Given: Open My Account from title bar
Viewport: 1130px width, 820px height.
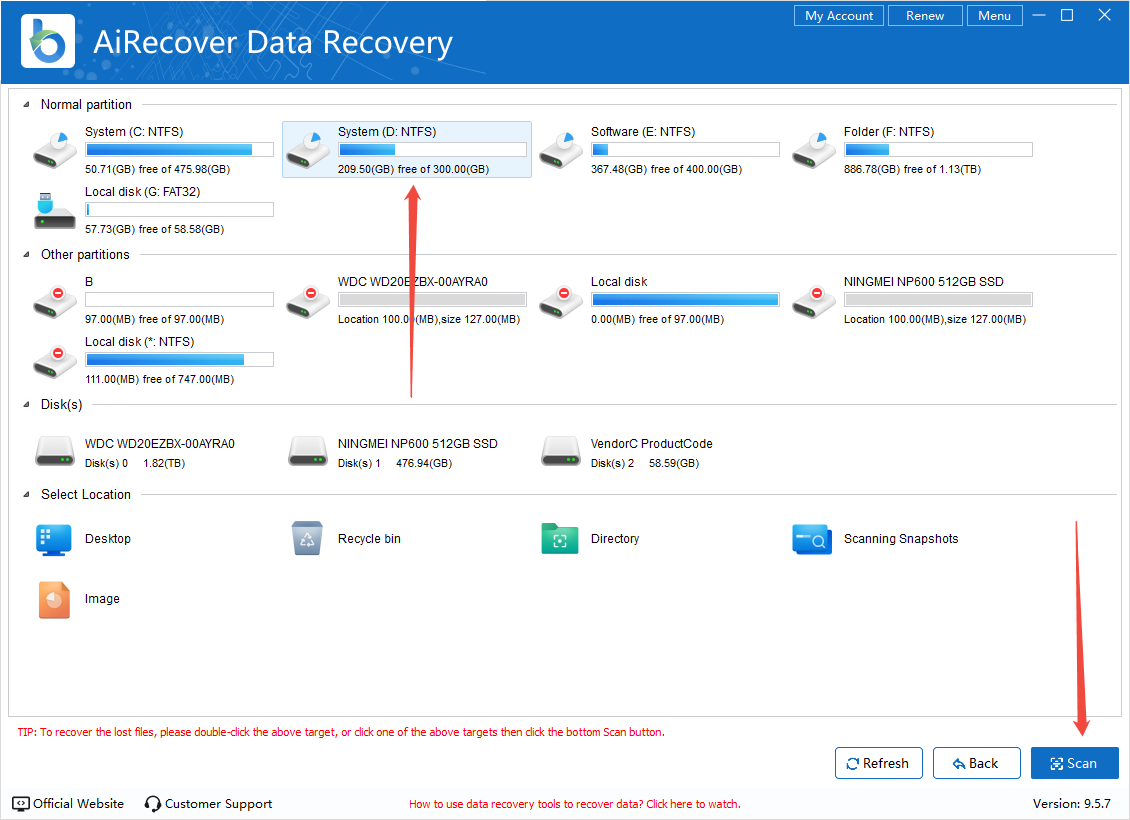Looking at the screenshot, I should (x=839, y=16).
